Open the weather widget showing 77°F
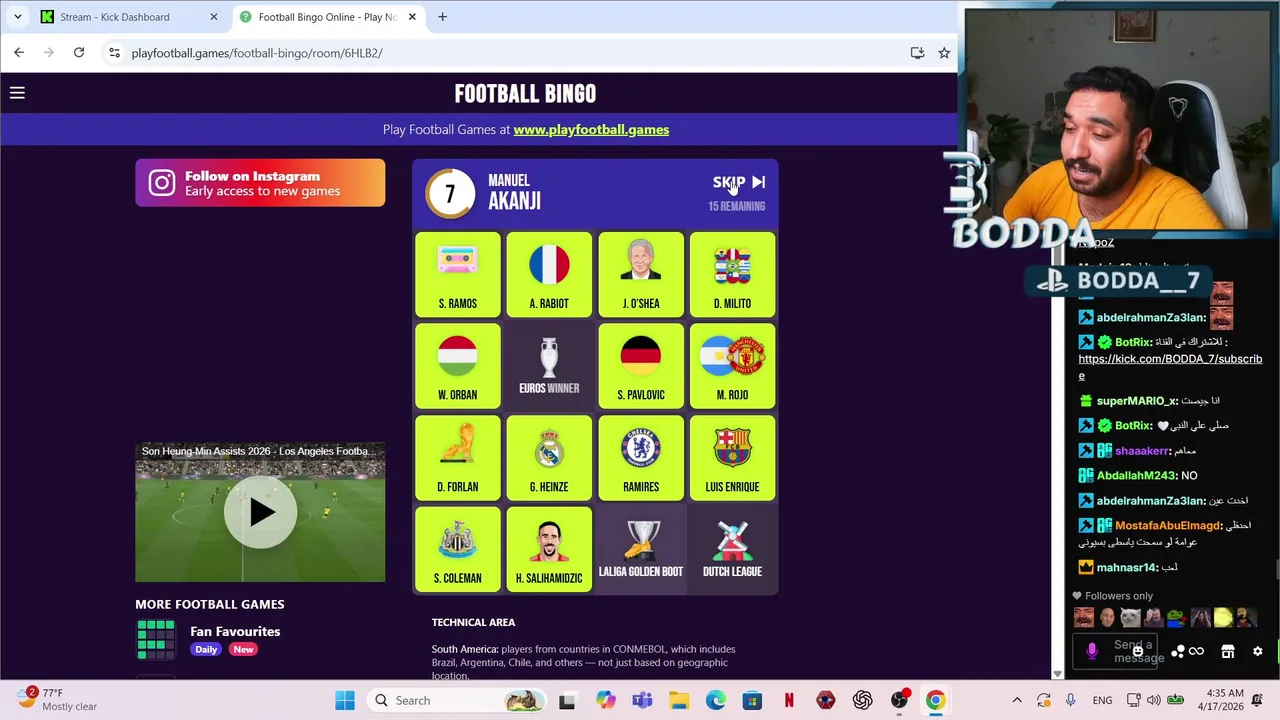The width and height of the screenshot is (1280, 720). 57,699
